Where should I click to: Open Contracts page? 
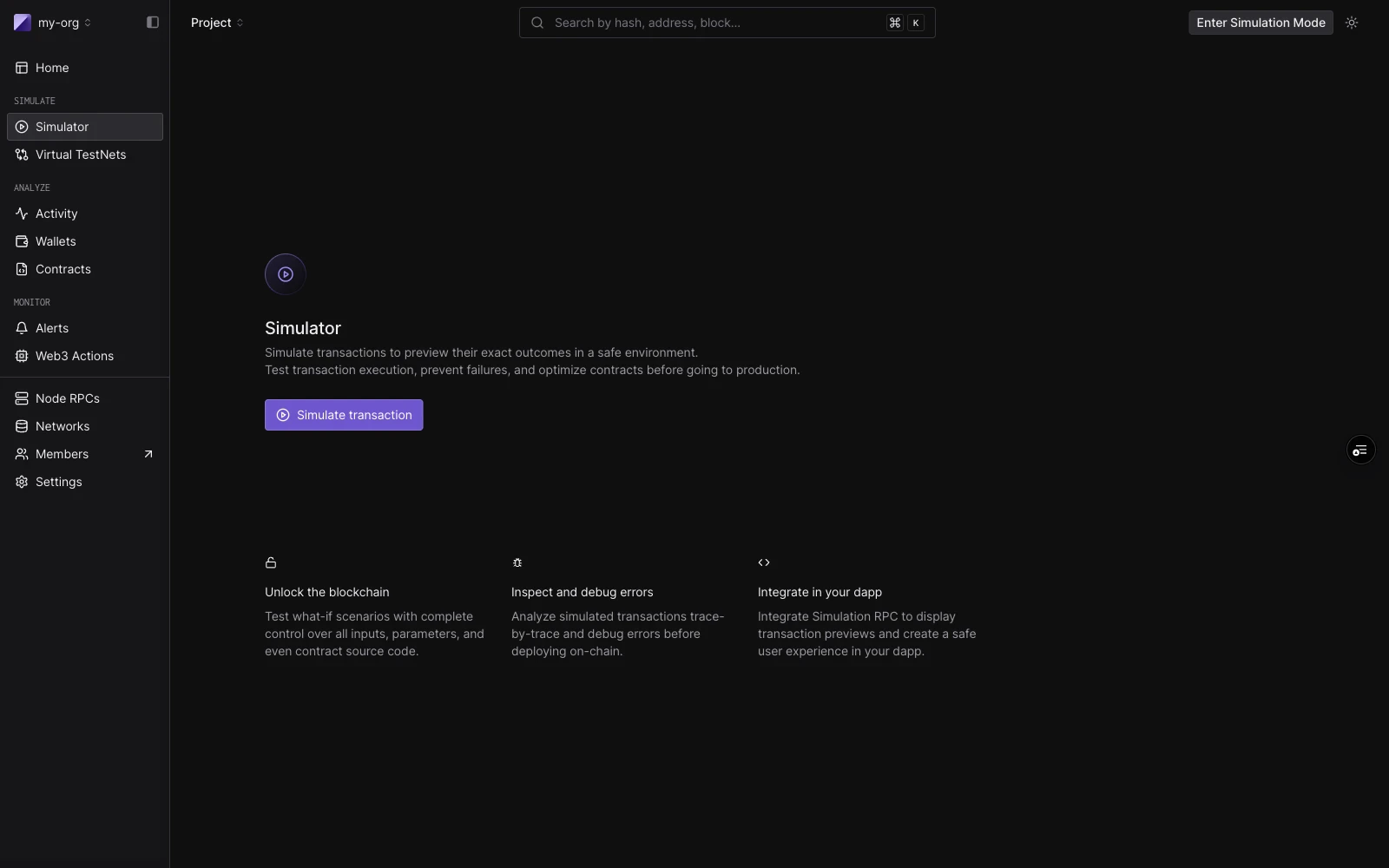[x=85, y=269]
